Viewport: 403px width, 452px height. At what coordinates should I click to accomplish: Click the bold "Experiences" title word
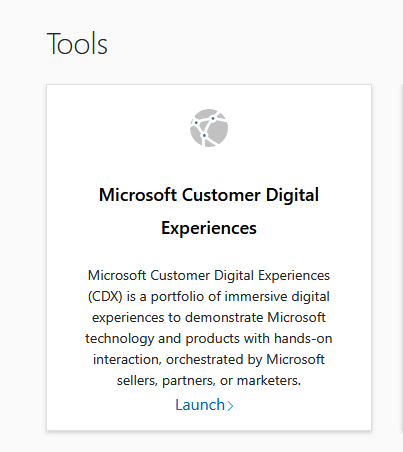[x=209, y=228]
